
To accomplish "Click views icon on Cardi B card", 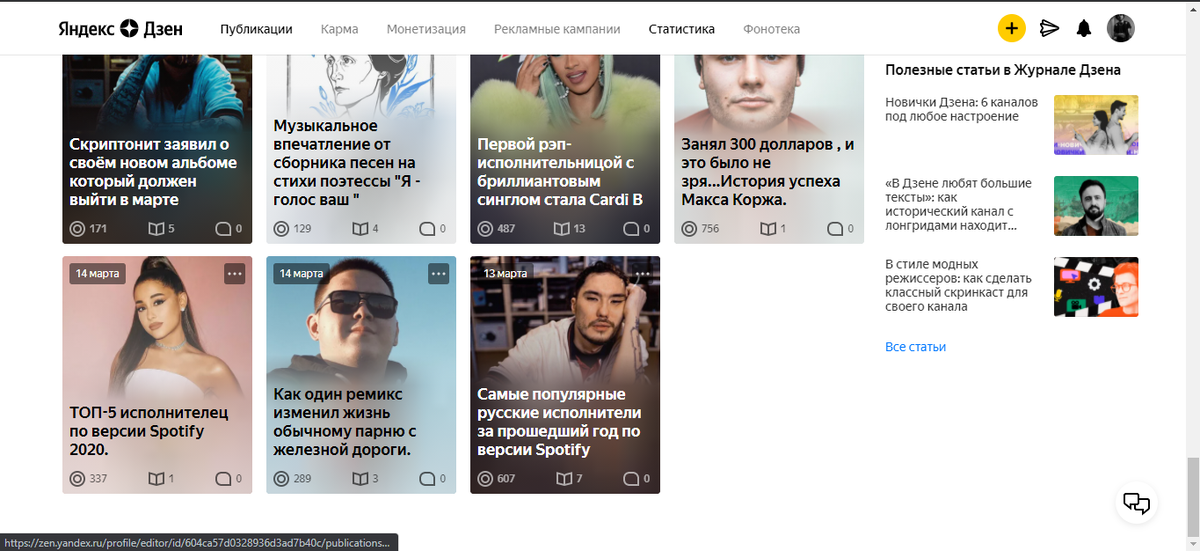I will (485, 229).
